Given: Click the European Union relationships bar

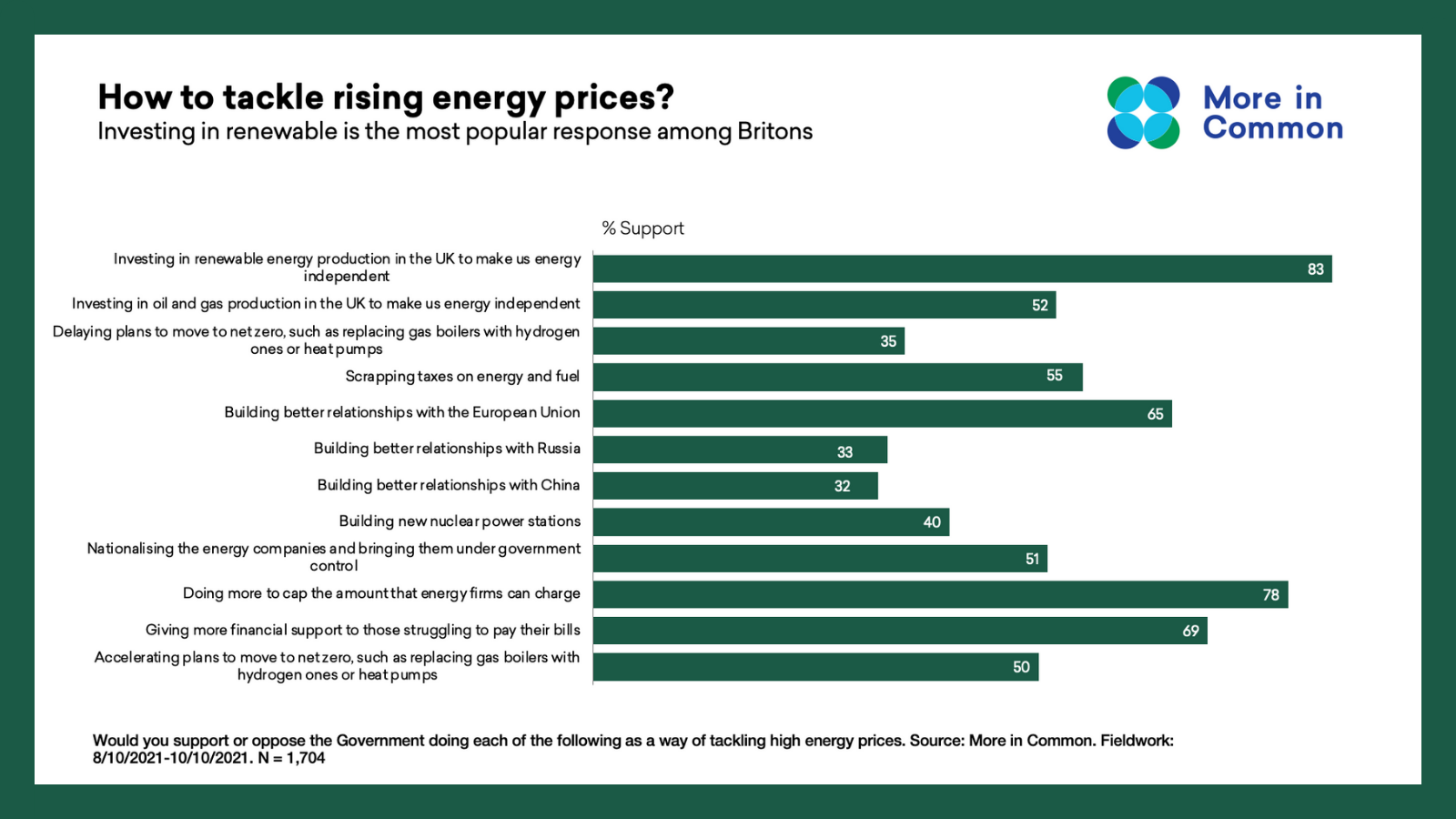Looking at the screenshot, I should pos(882,414).
